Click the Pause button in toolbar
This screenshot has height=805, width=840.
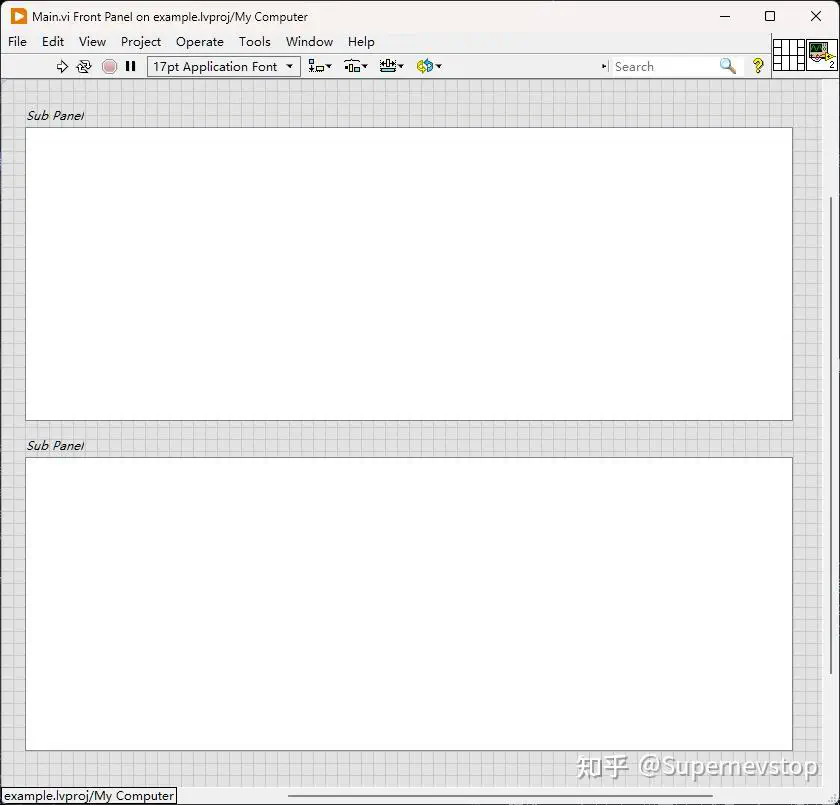[130, 66]
